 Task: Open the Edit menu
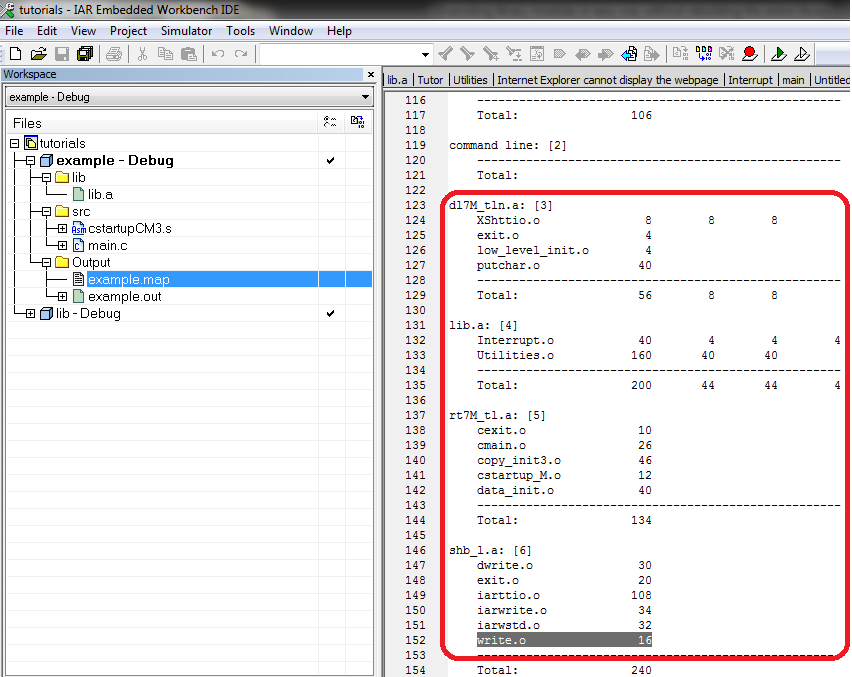pyautogui.click(x=47, y=31)
